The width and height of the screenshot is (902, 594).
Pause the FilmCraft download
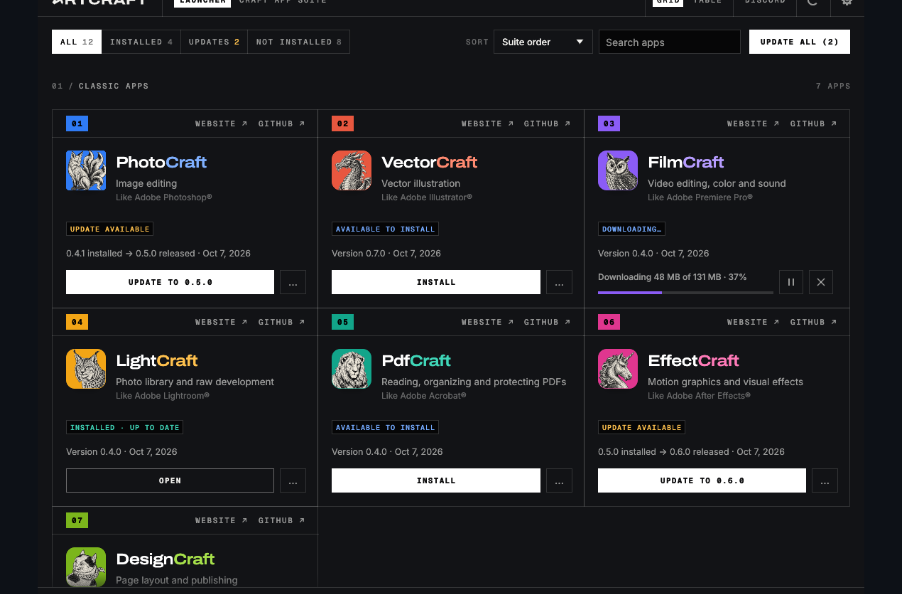[x=791, y=282]
